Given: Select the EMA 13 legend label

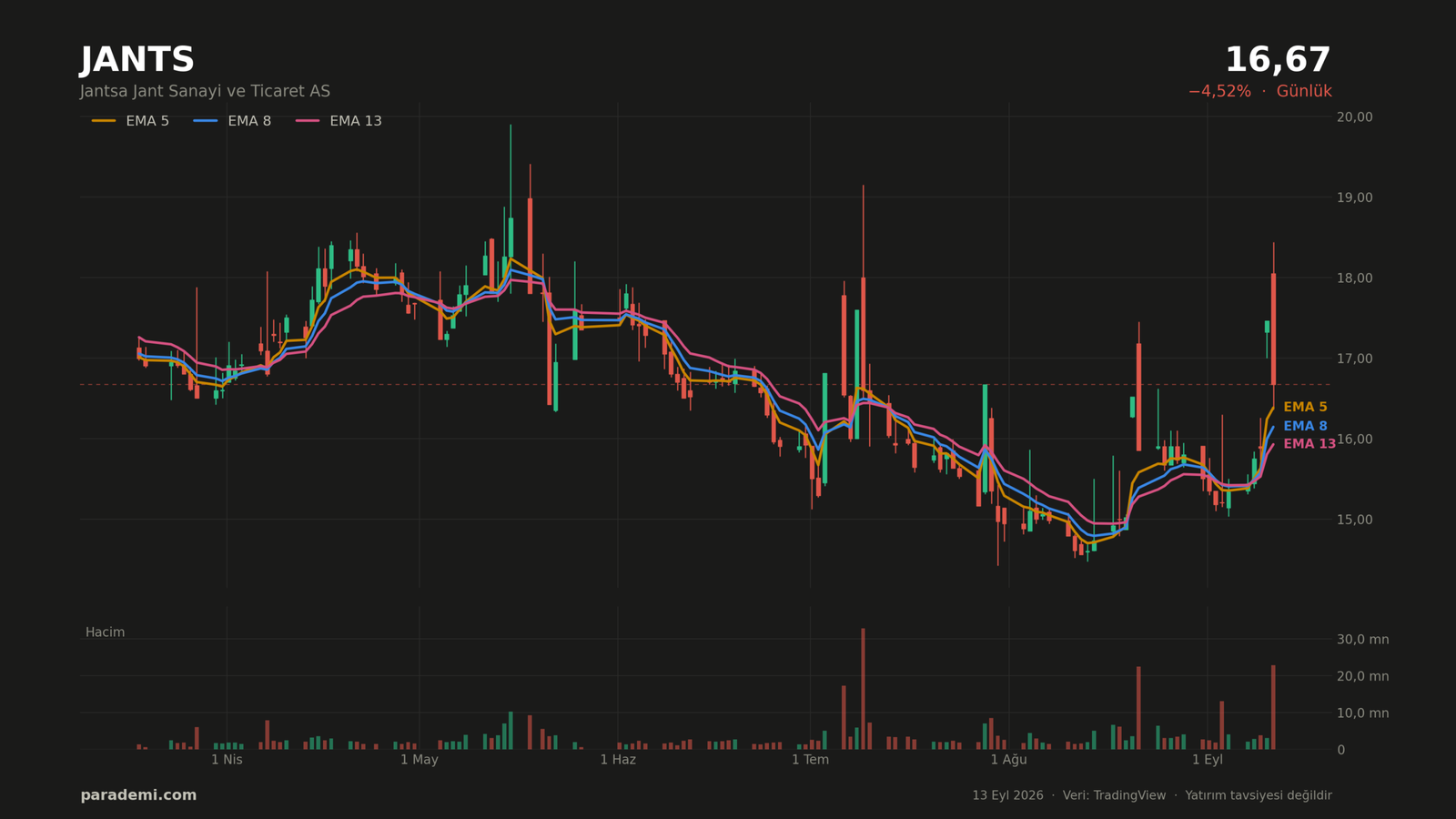Looking at the screenshot, I should [356, 121].
